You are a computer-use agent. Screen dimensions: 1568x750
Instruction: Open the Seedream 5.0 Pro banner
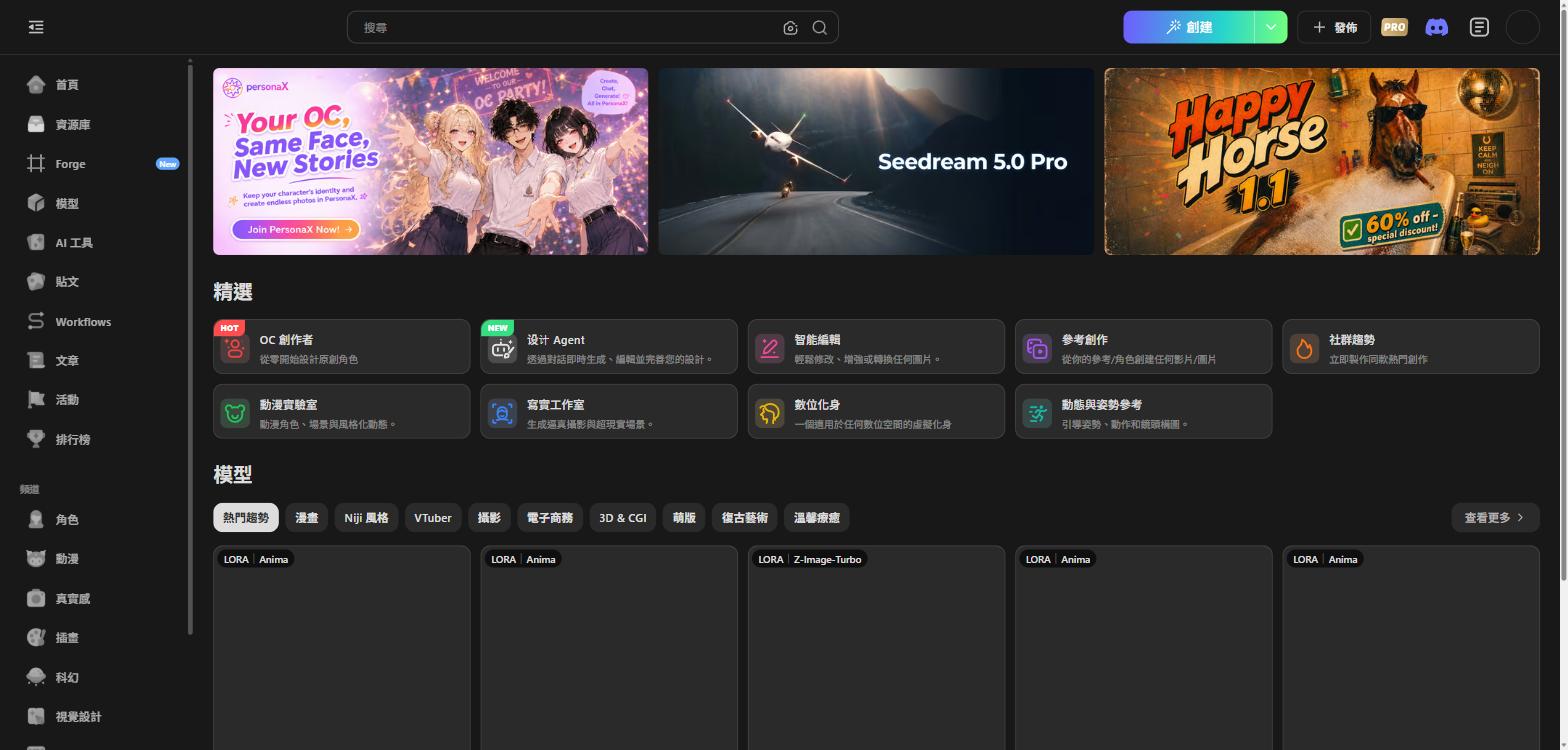(x=876, y=161)
